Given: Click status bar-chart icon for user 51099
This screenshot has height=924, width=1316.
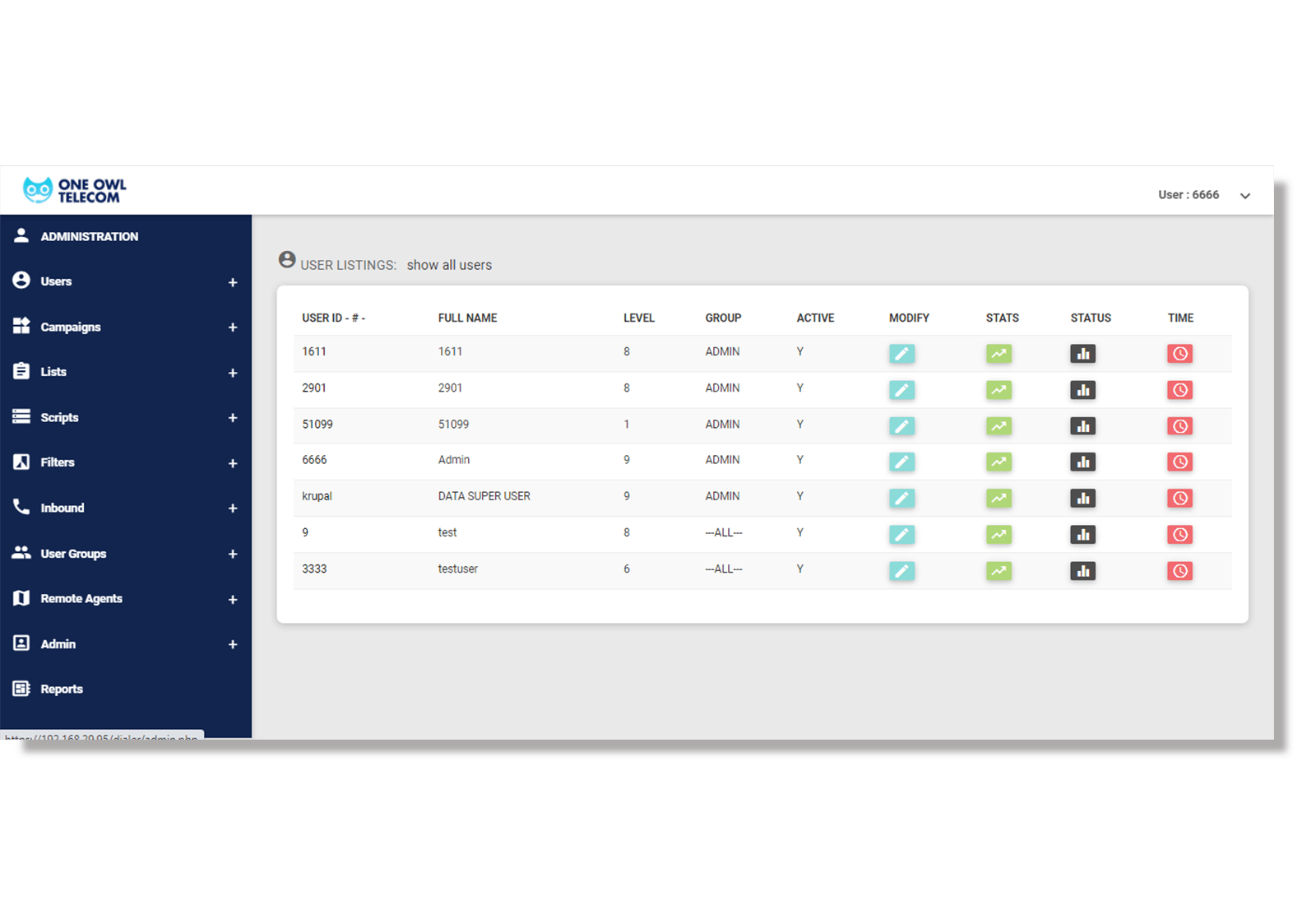Looking at the screenshot, I should (x=1082, y=426).
